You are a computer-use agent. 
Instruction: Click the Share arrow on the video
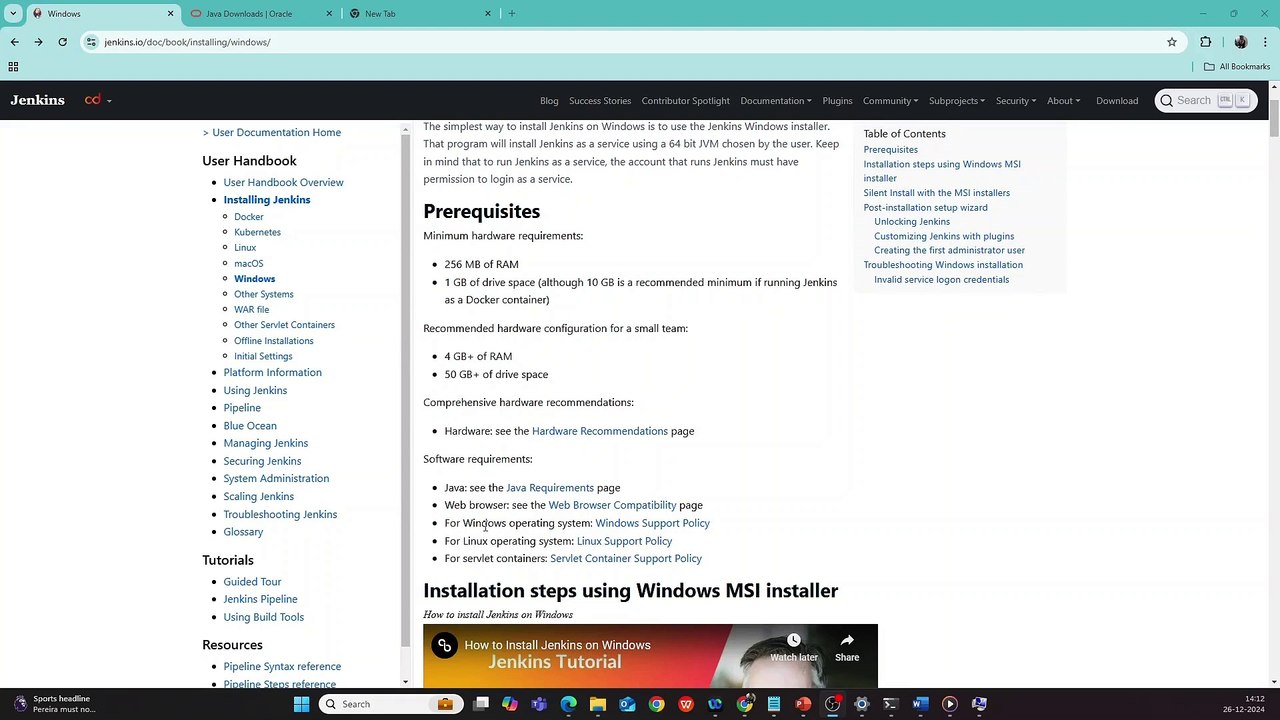point(847,647)
